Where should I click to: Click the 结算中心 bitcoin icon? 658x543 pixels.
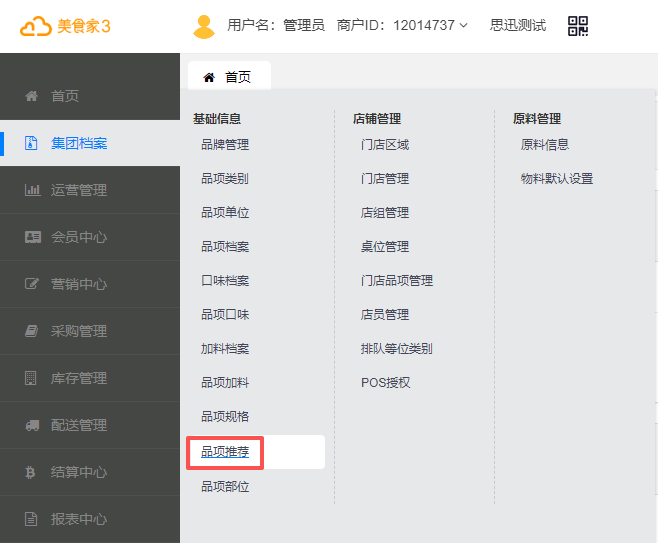(32, 472)
